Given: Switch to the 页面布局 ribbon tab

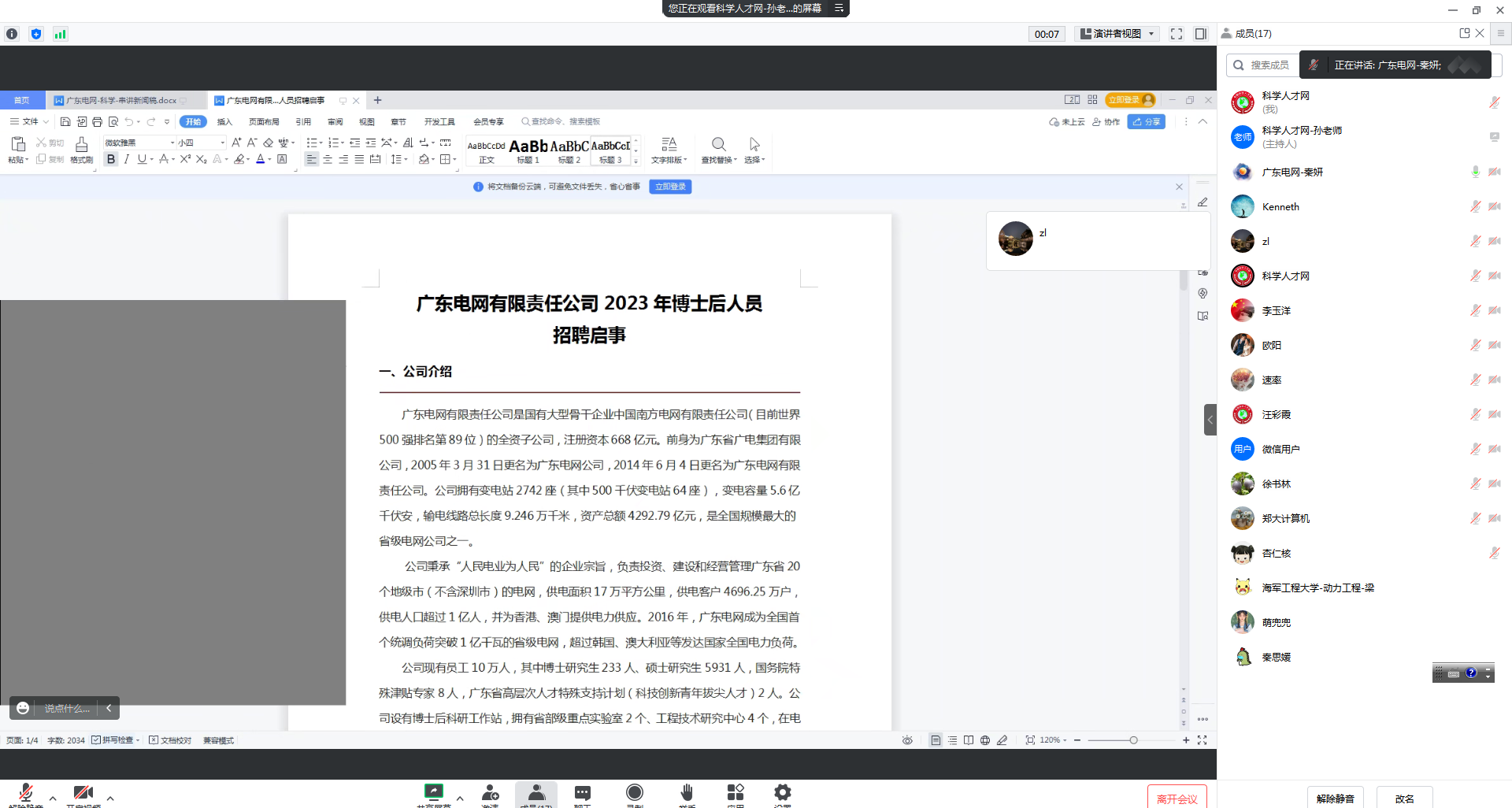Looking at the screenshot, I should [x=264, y=121].
